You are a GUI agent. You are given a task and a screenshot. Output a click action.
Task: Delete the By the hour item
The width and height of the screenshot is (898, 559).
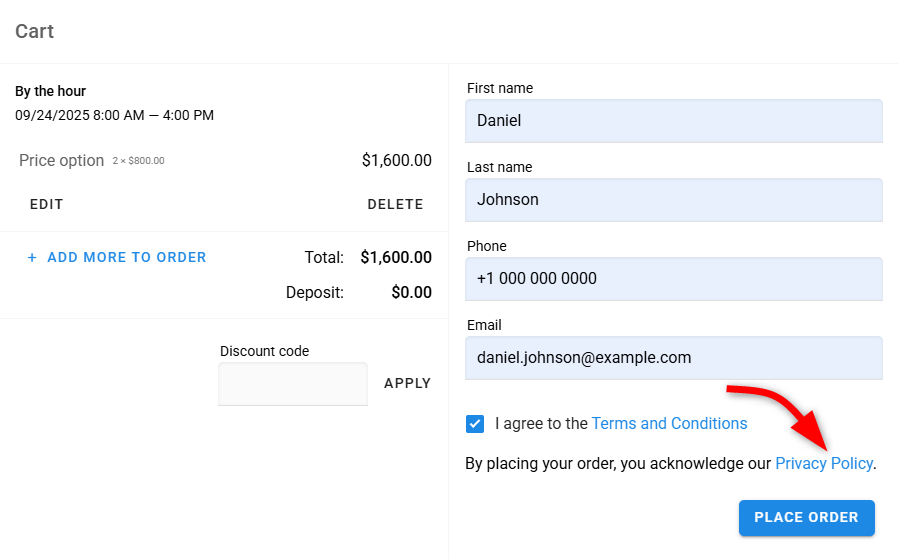tap(395, 204)
